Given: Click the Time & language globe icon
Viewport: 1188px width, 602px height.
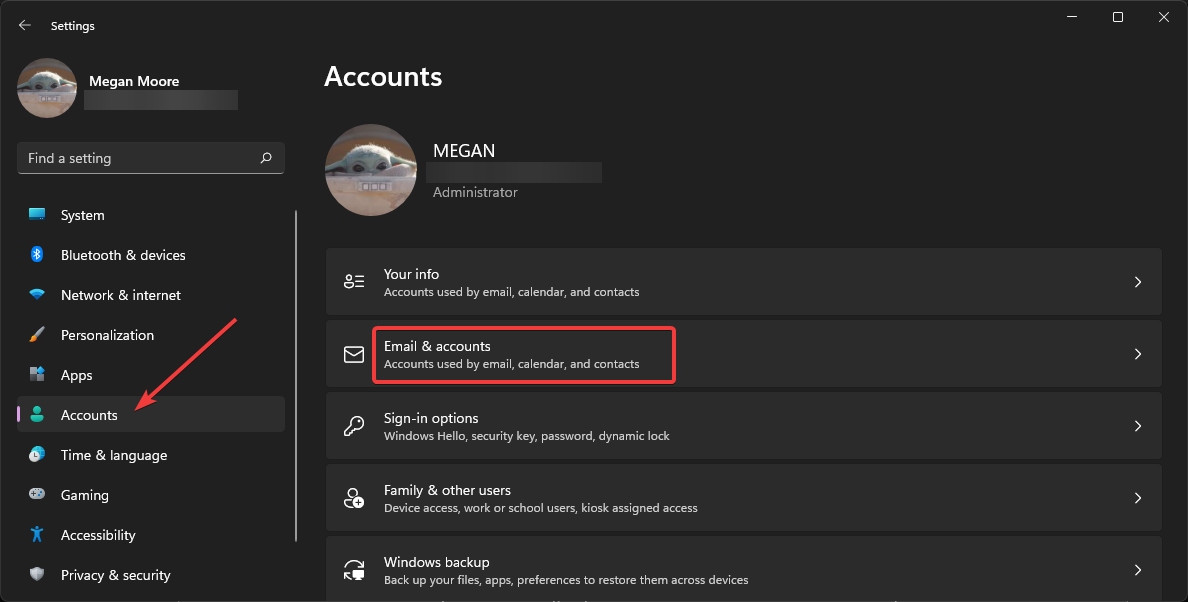Looking at the screenshot, I should (x=37, y=454).
